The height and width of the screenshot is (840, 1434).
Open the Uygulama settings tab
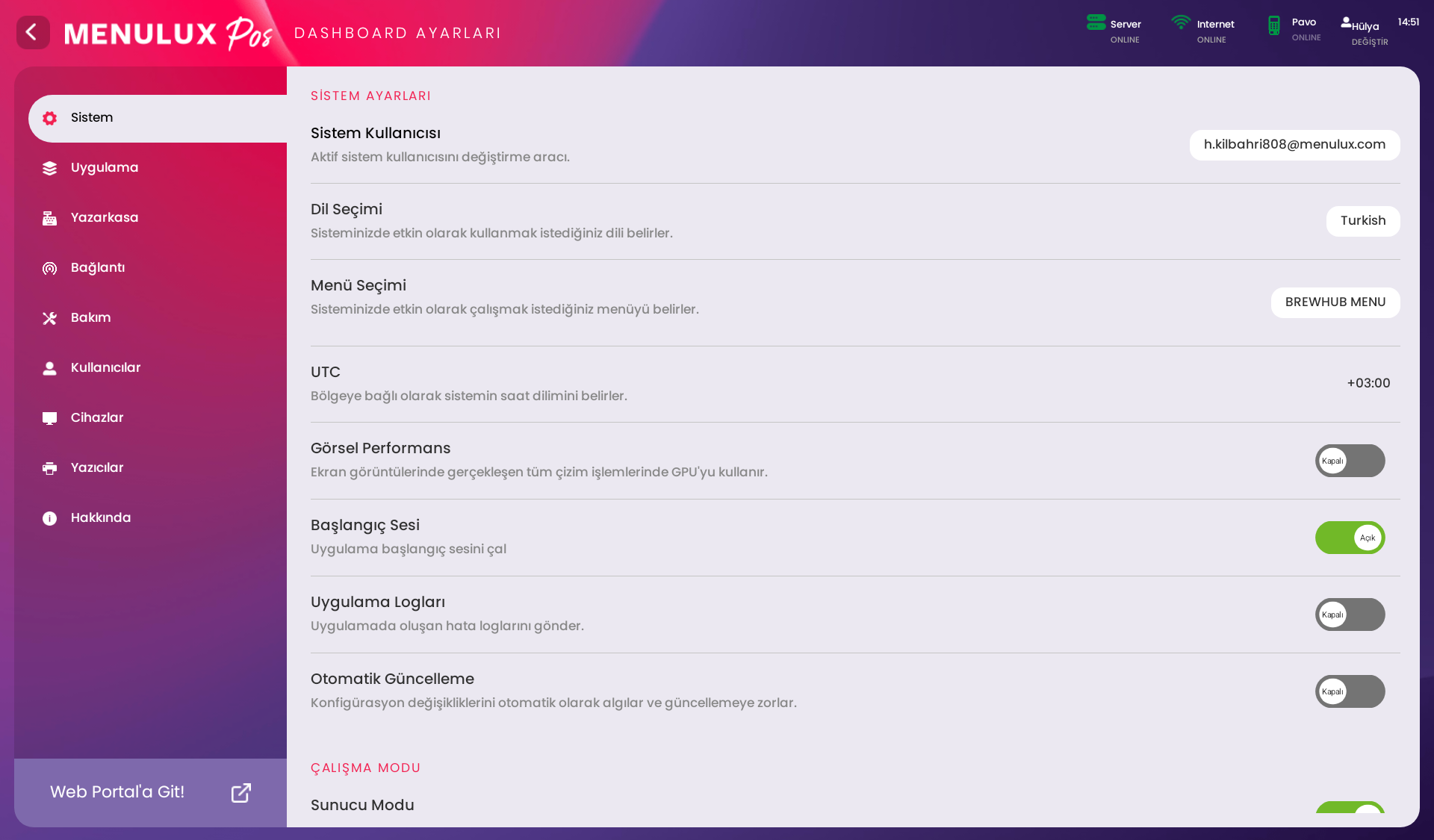(x=158, y=168)
